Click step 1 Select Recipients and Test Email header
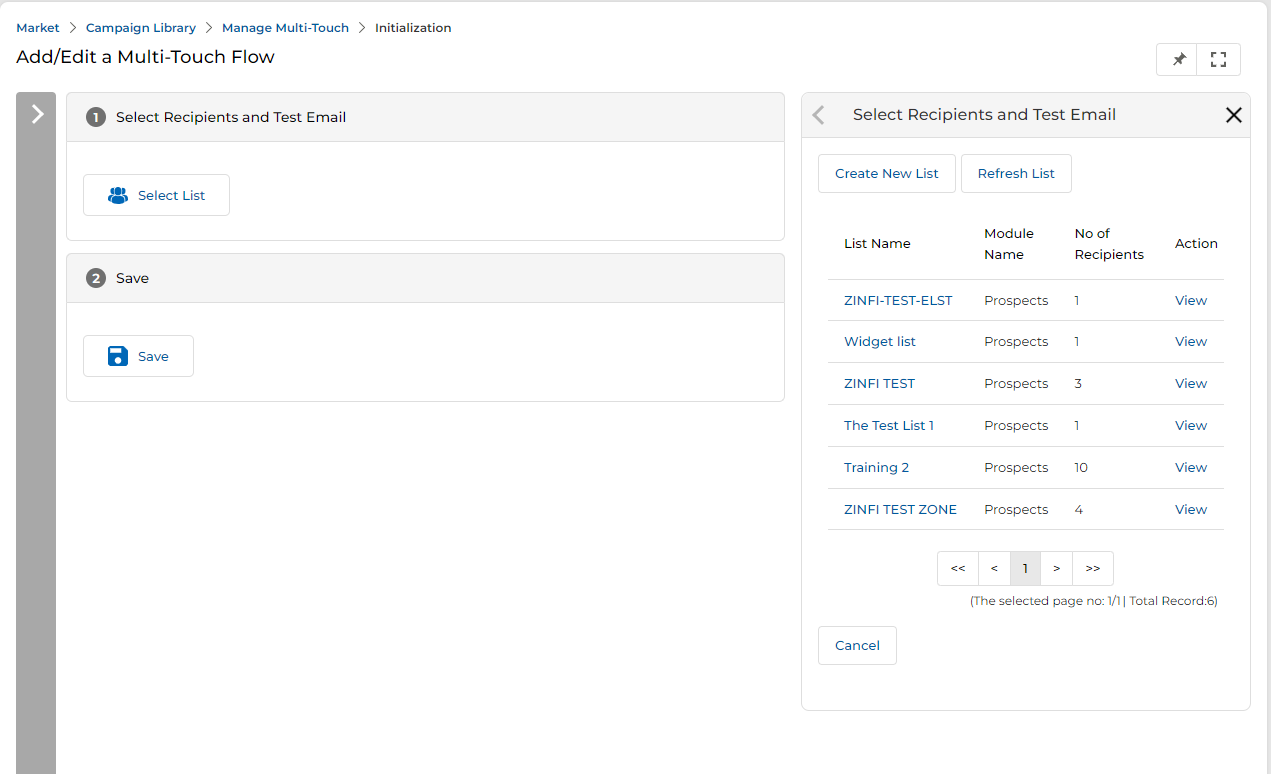The image size is (1271, 774). [425, 117]
